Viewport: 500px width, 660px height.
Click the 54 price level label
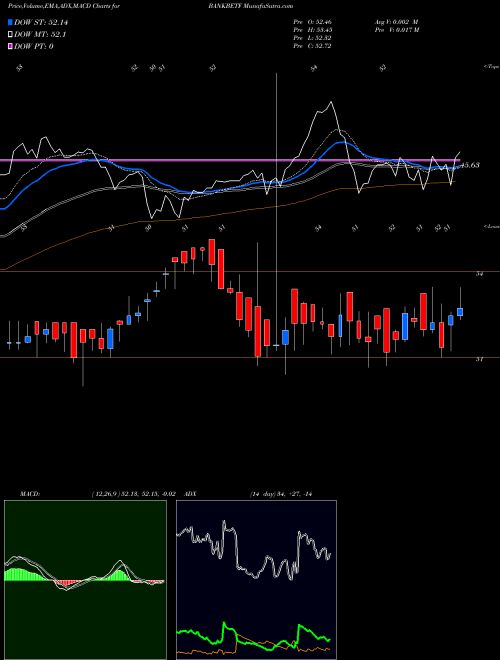(x=479, y=274)
